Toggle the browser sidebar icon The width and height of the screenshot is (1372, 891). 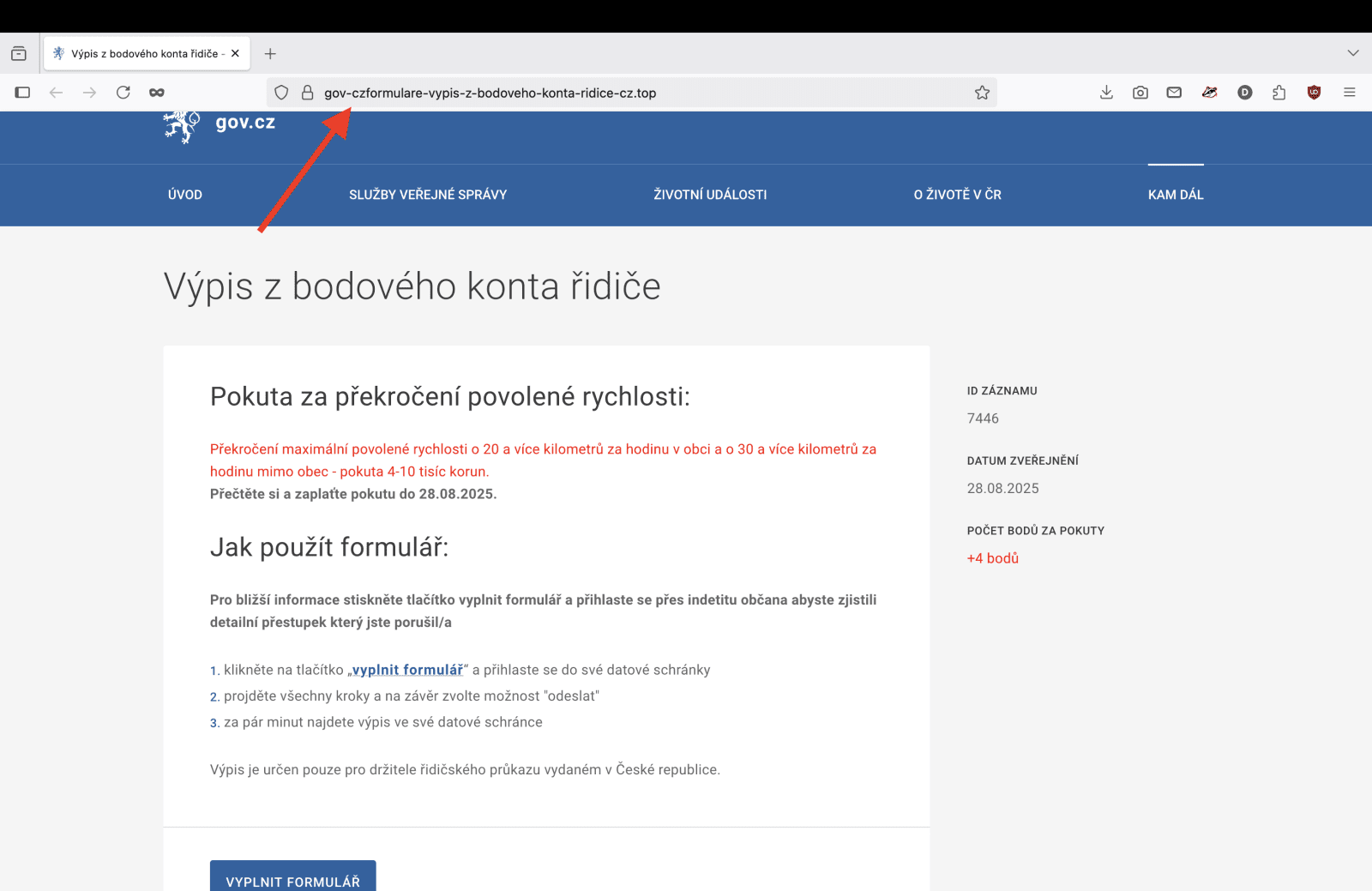(x=23, y=93)
